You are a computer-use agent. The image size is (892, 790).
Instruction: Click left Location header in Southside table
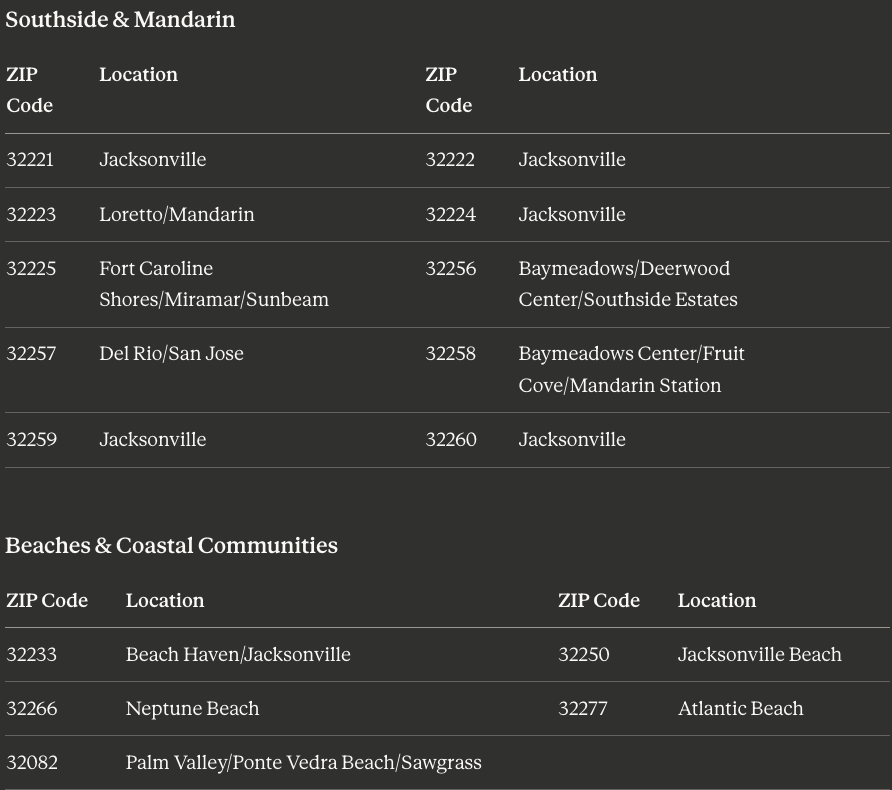pyautogui.click(x=138, y=75)
